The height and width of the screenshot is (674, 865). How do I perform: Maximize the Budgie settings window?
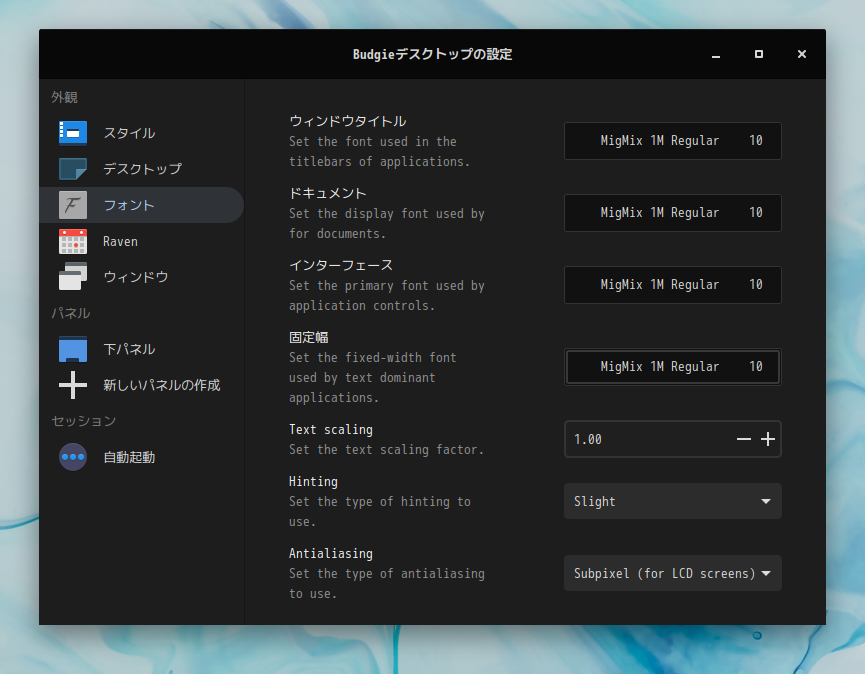click(759, 54)
